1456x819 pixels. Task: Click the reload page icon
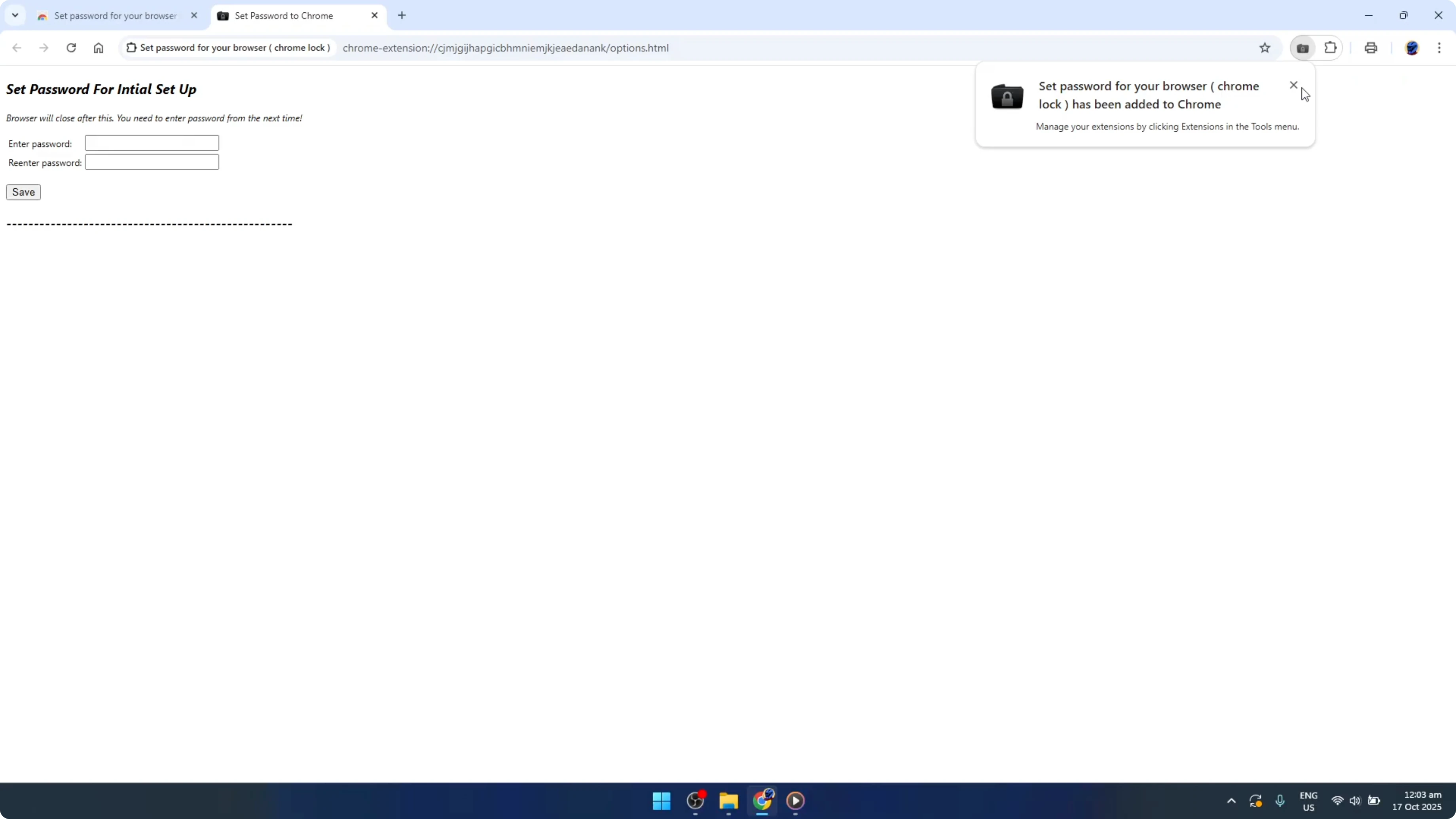(71, 47)
